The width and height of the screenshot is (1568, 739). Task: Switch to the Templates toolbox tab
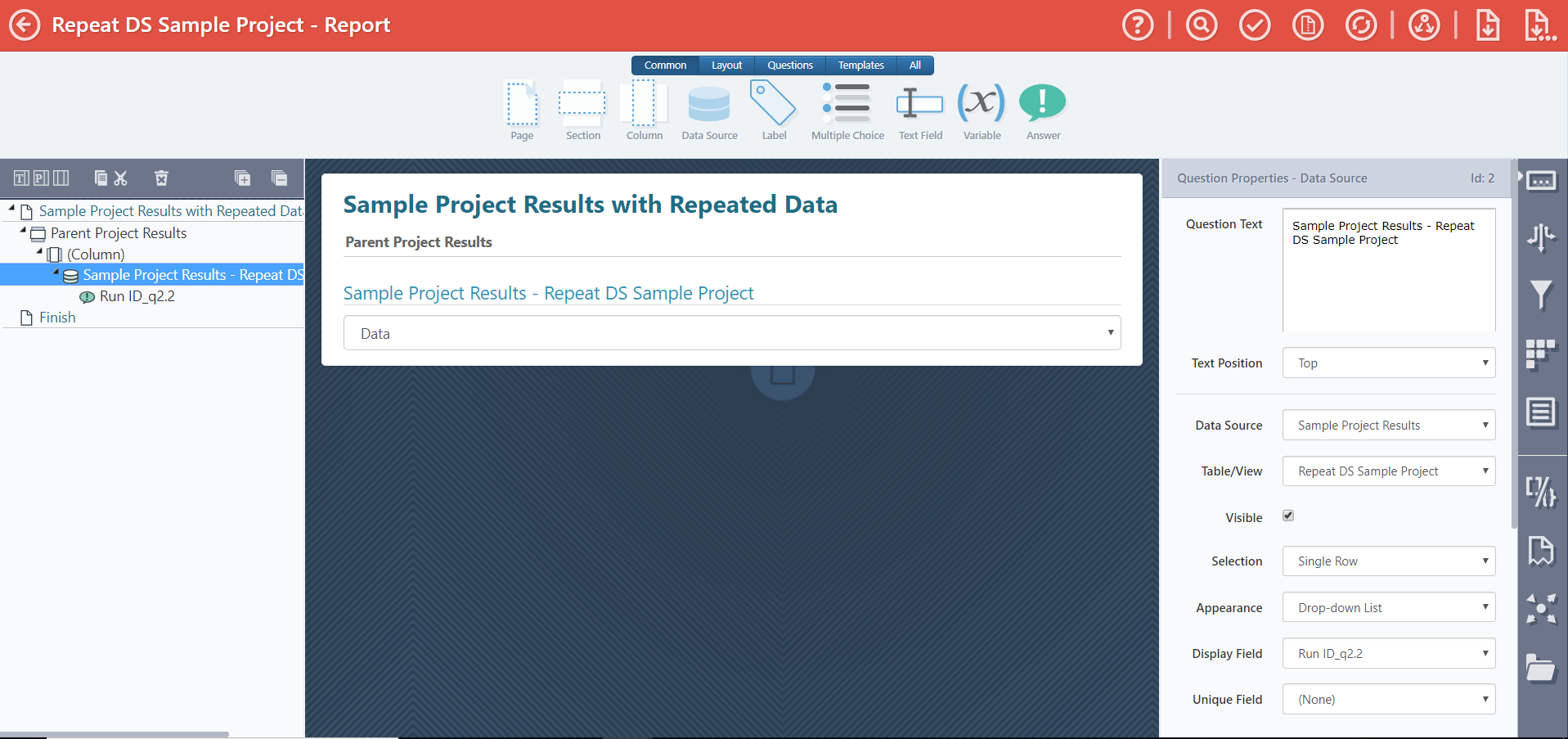[x=860, y=65]
